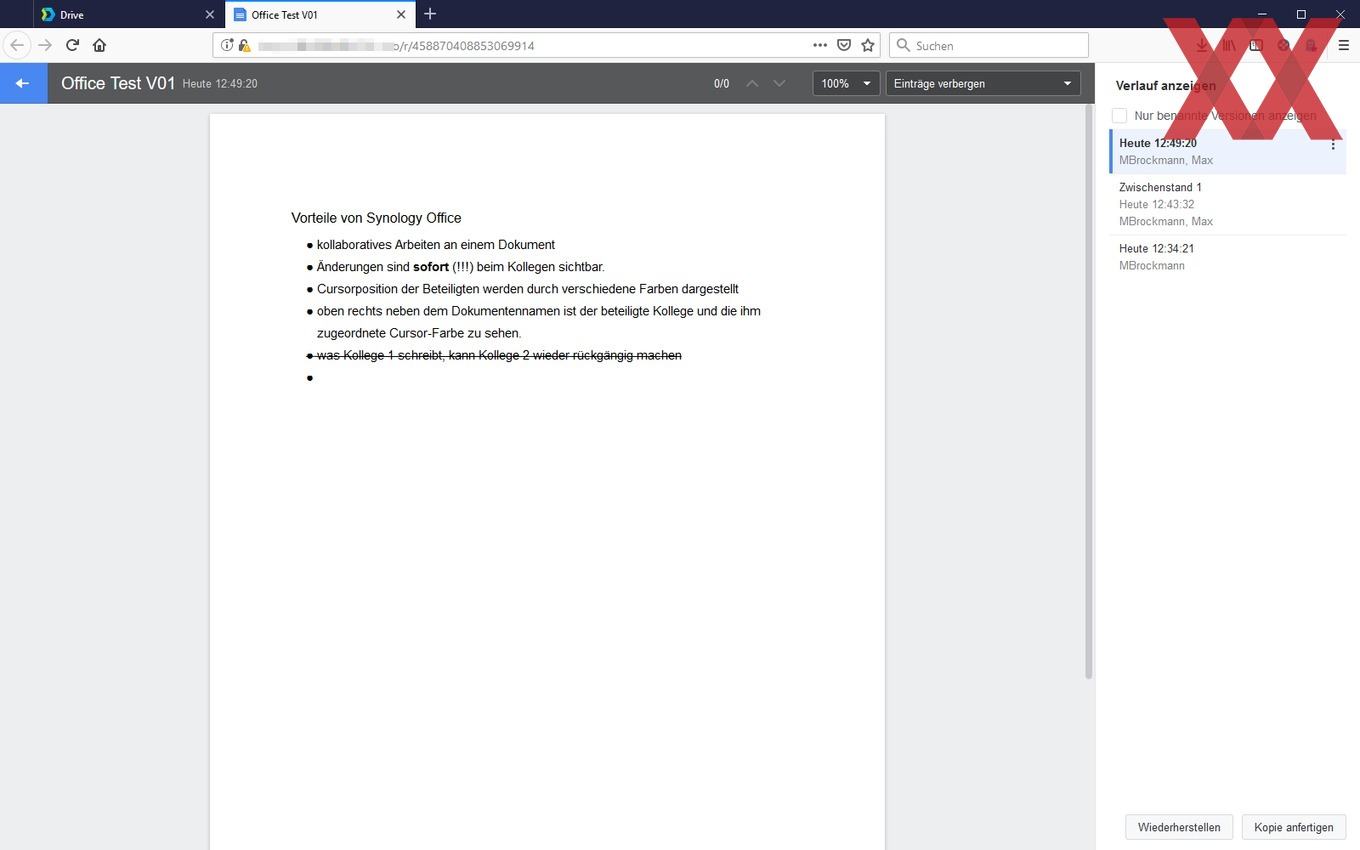This screenshot has height=850, width=1360.
Task: Show site information in address bar
Action: (x=227, y=45)
